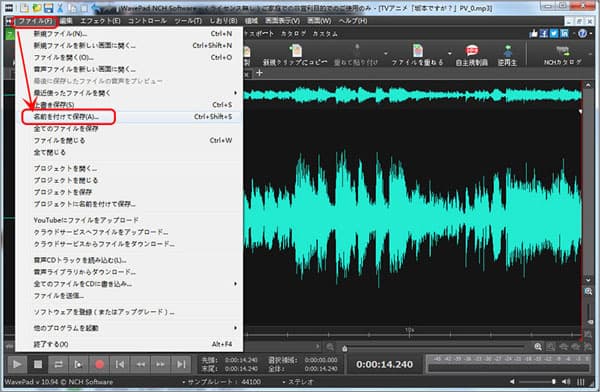Viewport: 600px width, 392px height.
Task: Select YouTubeにファイルをアップロード menu item
Action: [x=129, y=220]
